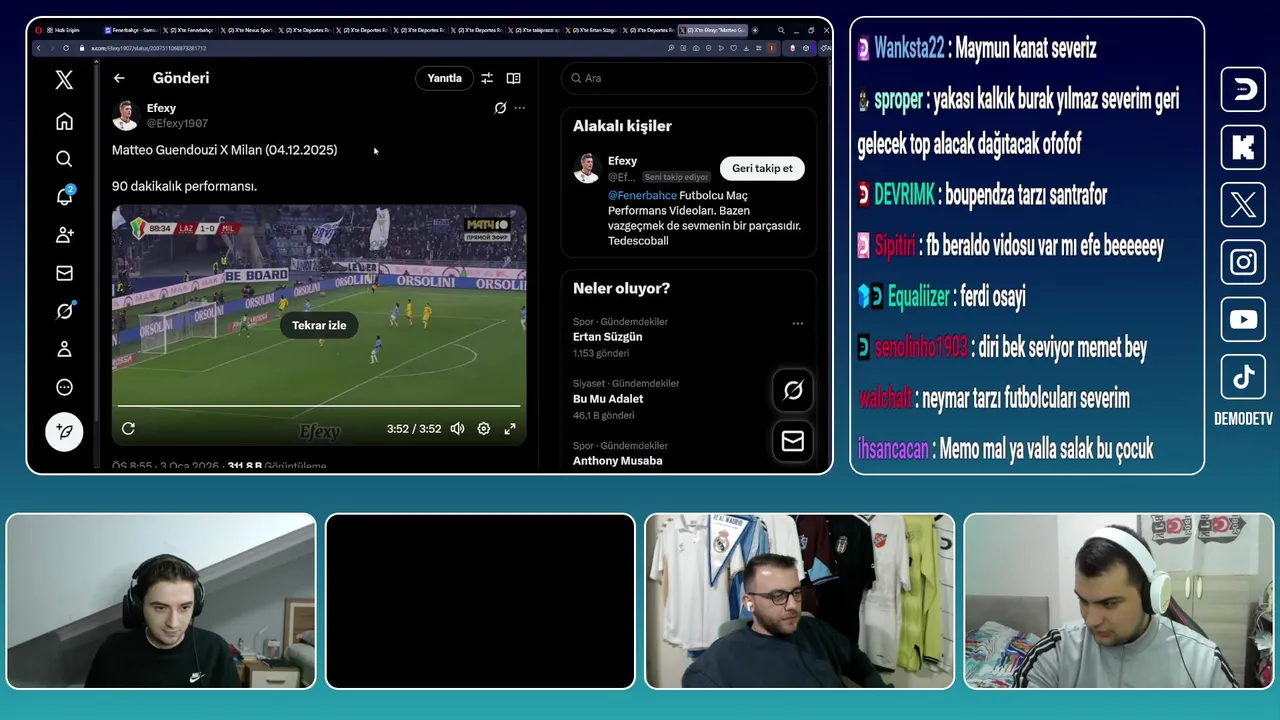Open video settings gear

(x=484, y=429)
